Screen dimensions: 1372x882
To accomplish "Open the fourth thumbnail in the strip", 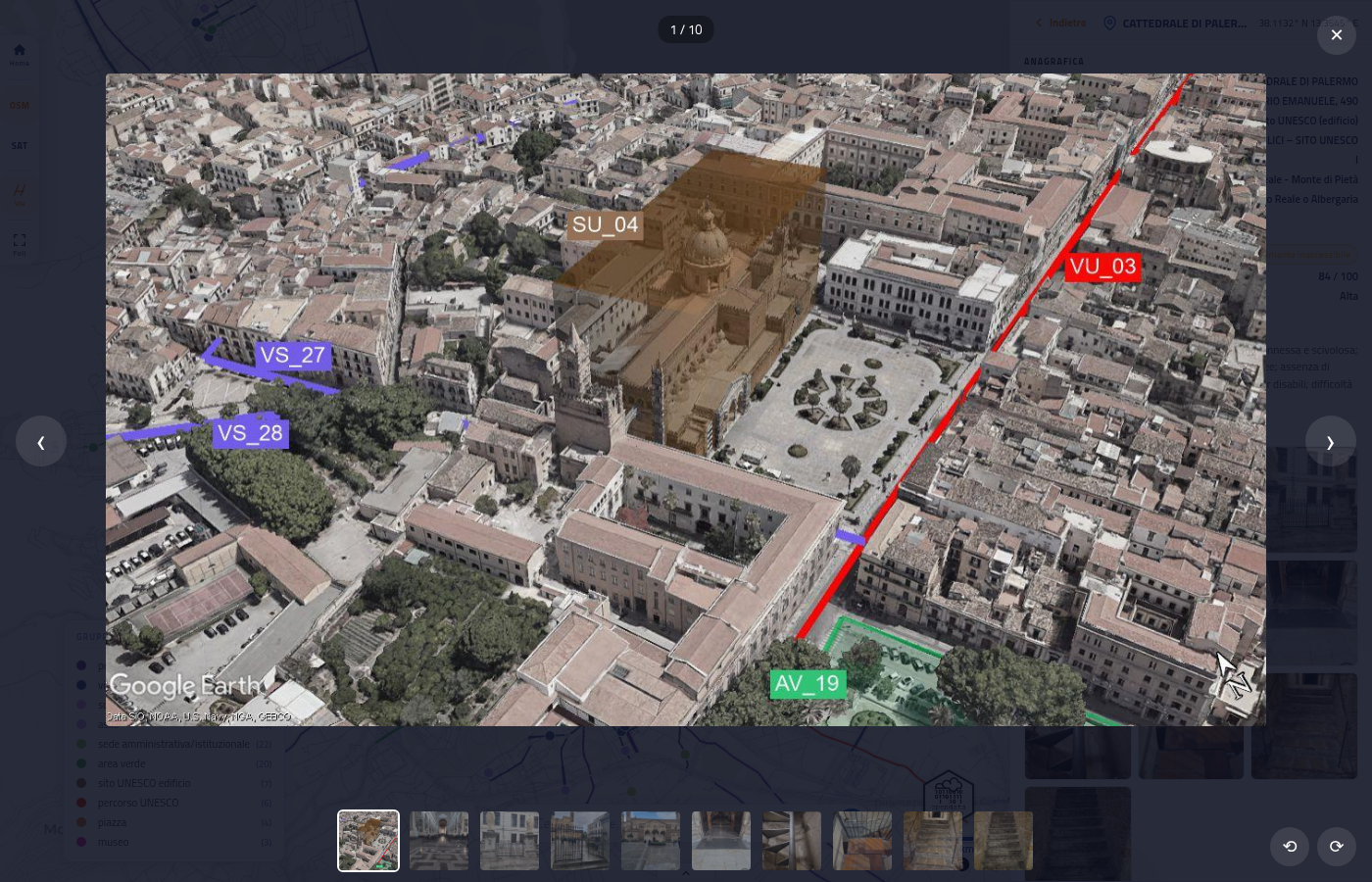I will [x=580, y=841].
